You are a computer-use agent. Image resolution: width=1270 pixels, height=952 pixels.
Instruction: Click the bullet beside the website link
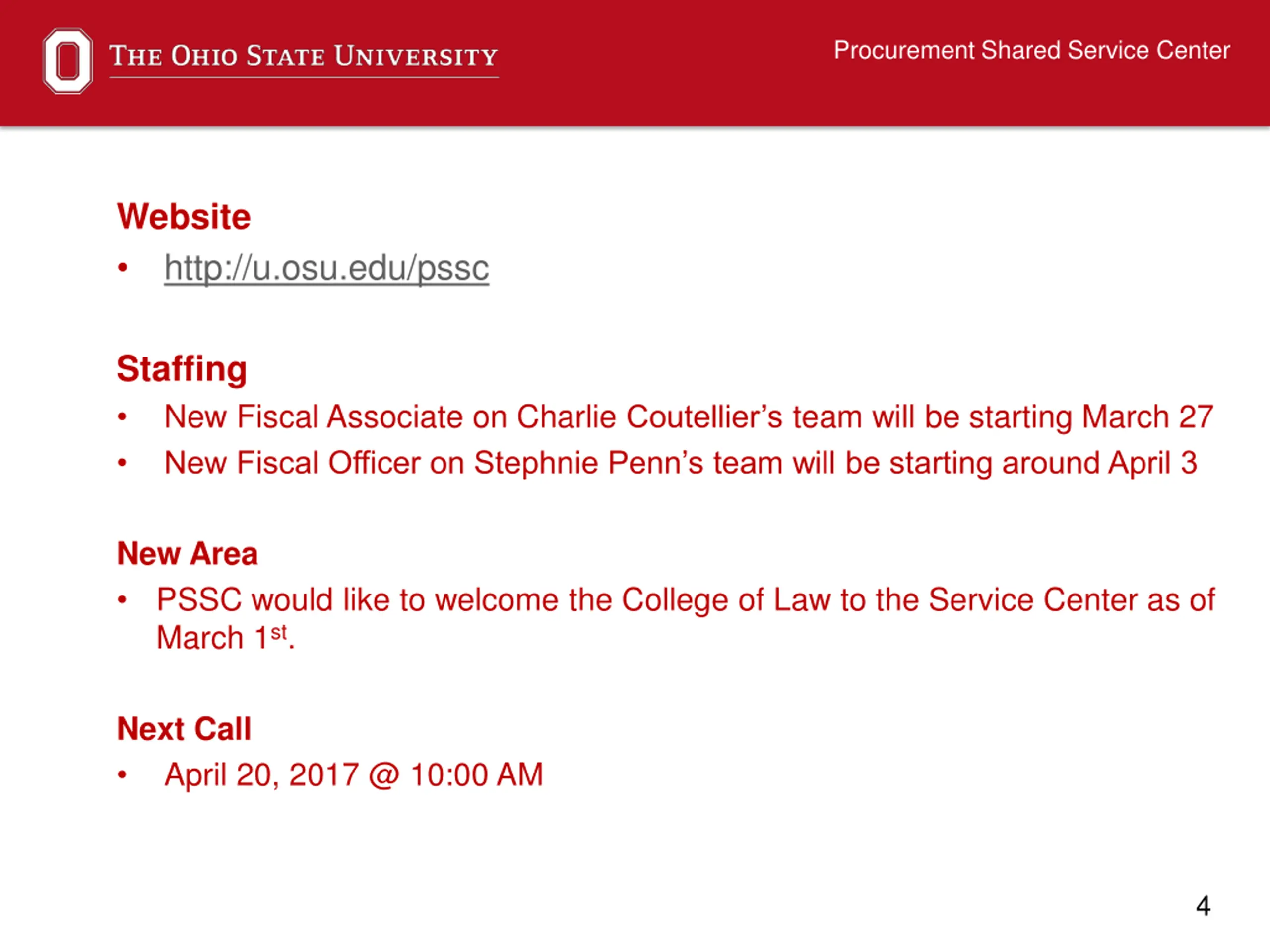(x=122, y=267)
